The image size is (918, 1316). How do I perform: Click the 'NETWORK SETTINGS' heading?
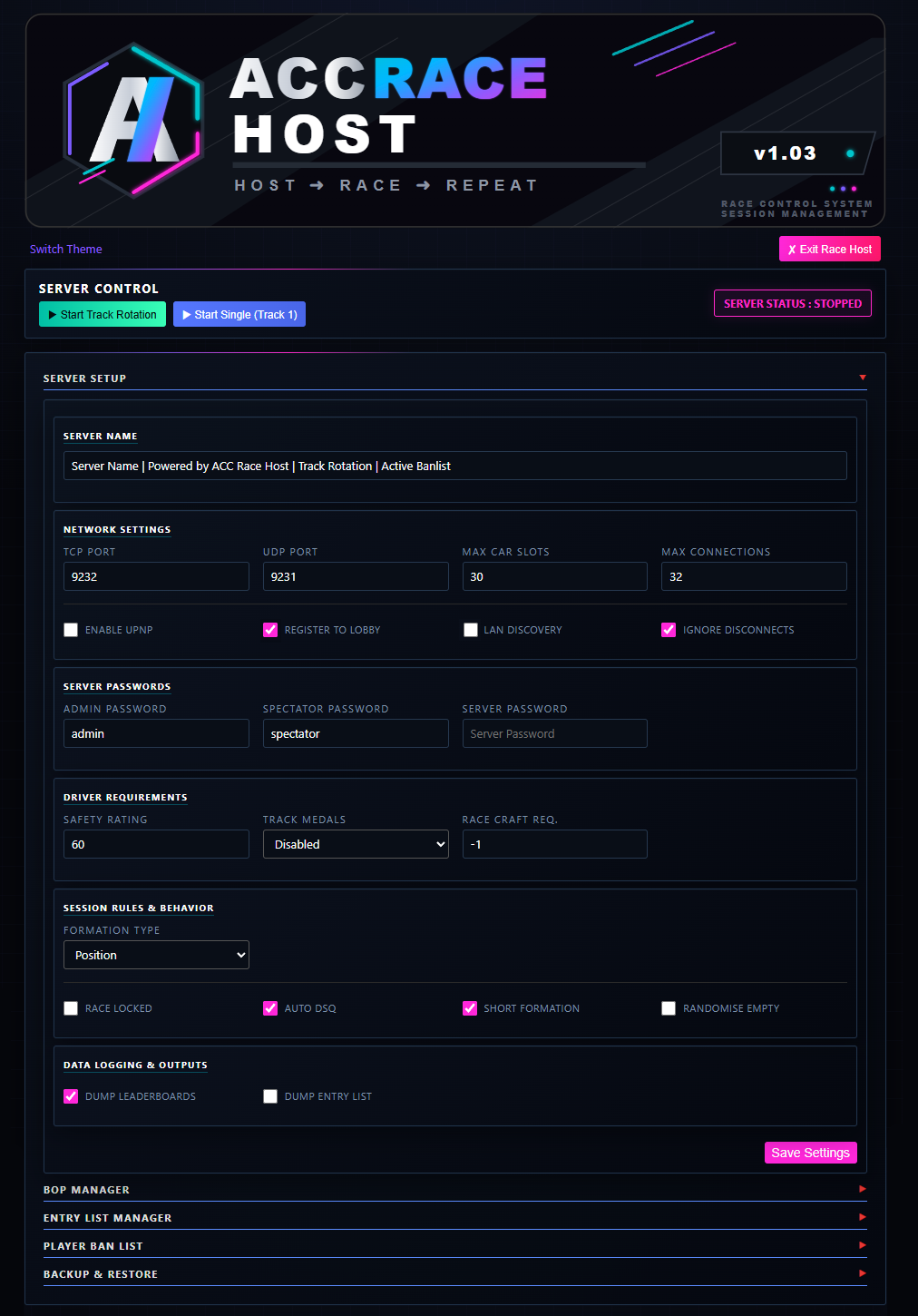pos(117,529)
